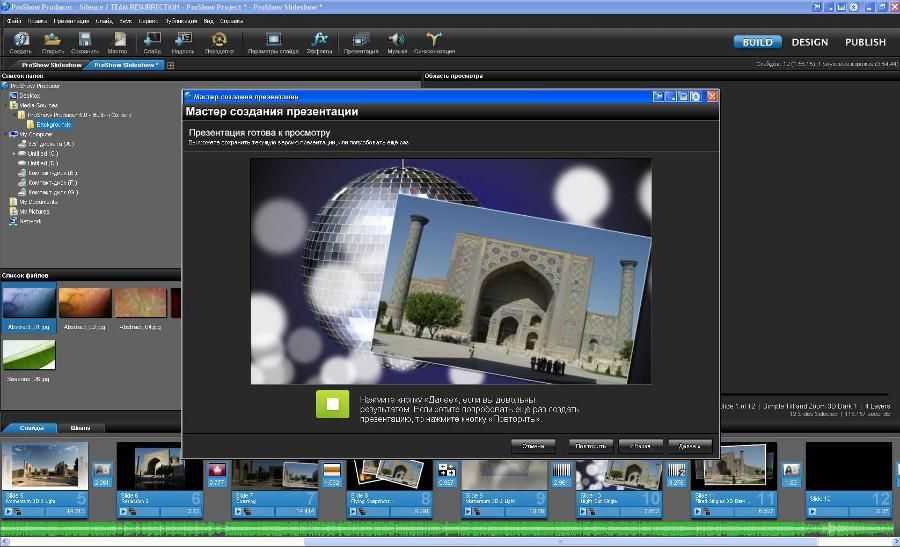Click the Отмена (Cancel) button in wizard

pyautogui.click(x=533, y=446)
